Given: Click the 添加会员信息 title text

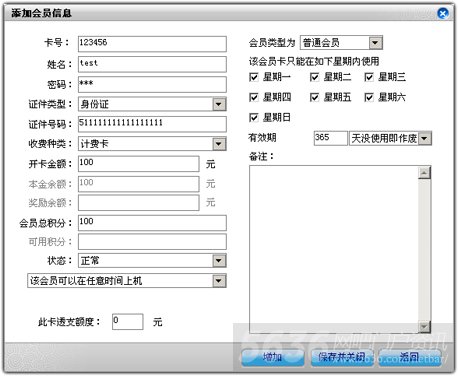Looking at the screenshot, I should [x=41, y=13].
